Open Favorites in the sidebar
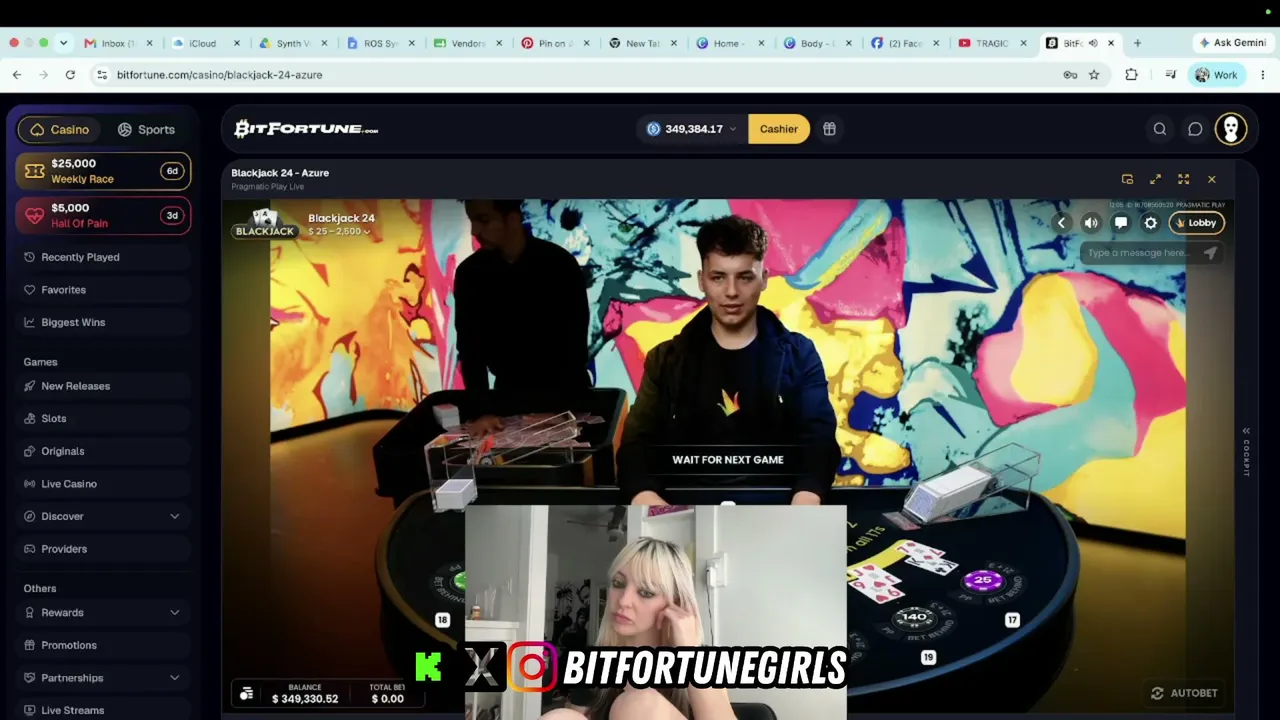1280x720 pixels. tap(104, 290)
